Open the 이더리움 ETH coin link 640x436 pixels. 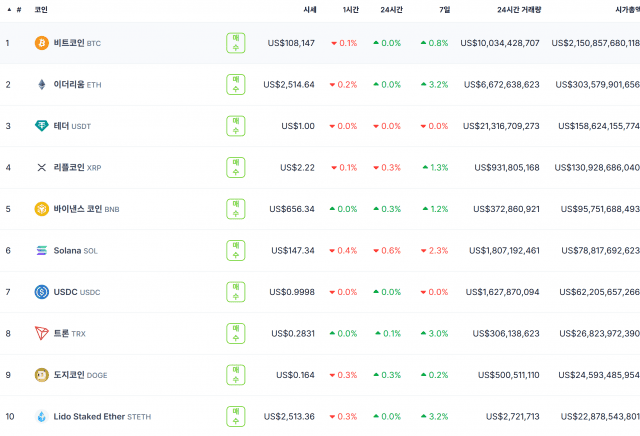[77, 84]
